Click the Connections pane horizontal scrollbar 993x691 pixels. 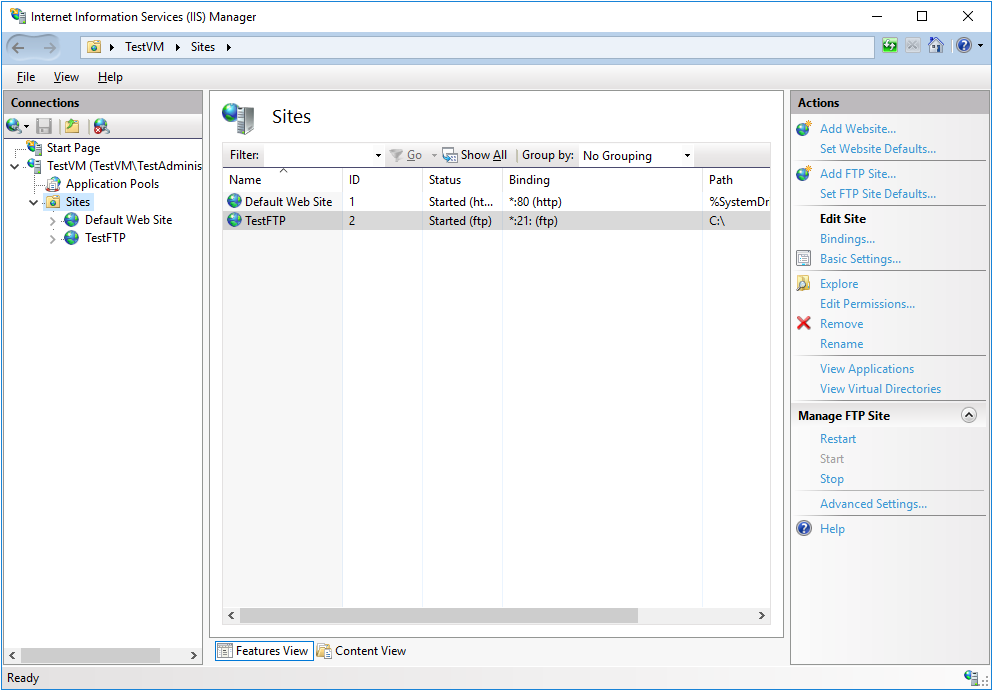pyautogui.click(x=91, y=655)
